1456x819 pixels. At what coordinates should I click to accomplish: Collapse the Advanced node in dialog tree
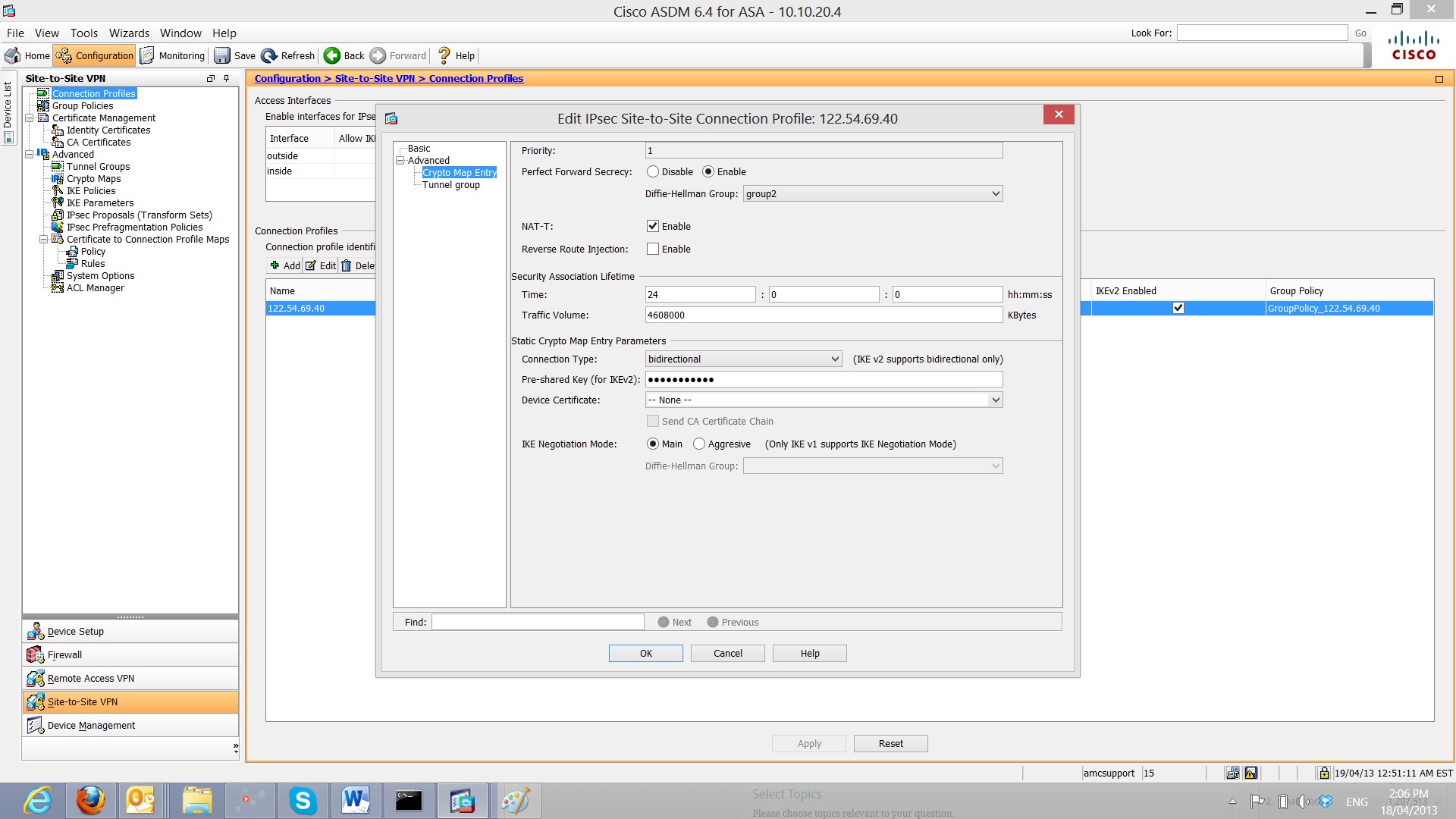400,161
